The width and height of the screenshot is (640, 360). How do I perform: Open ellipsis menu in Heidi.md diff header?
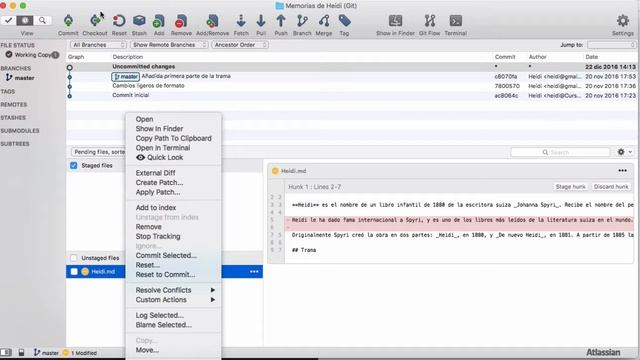[x=622, y=171]
